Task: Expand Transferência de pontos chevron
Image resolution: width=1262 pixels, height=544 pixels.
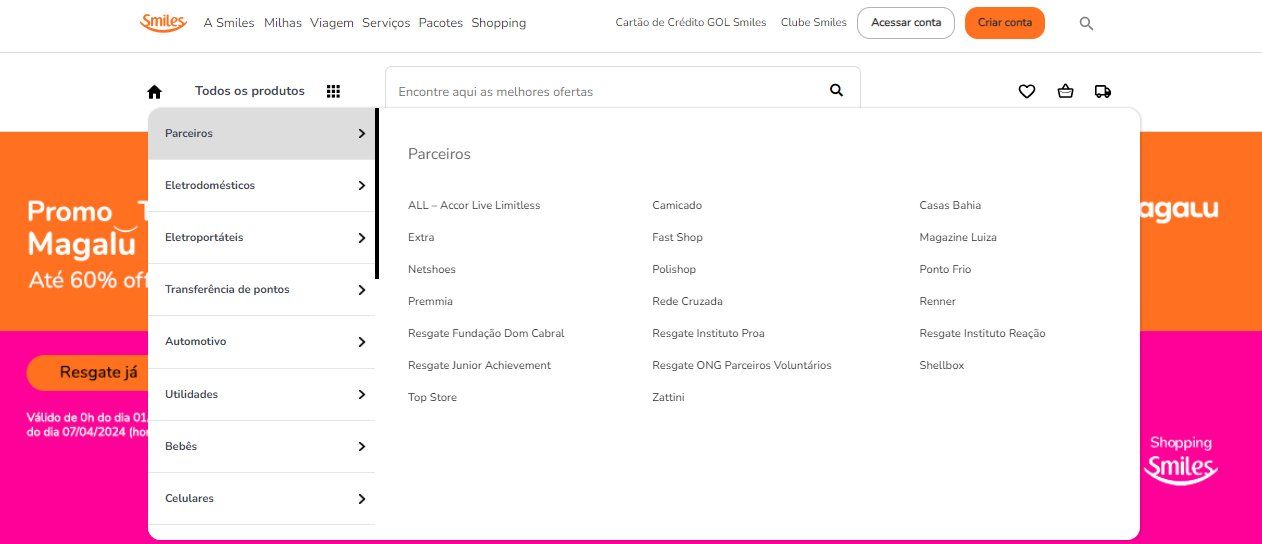Action: pyautogui.click(x=362, y=290)
